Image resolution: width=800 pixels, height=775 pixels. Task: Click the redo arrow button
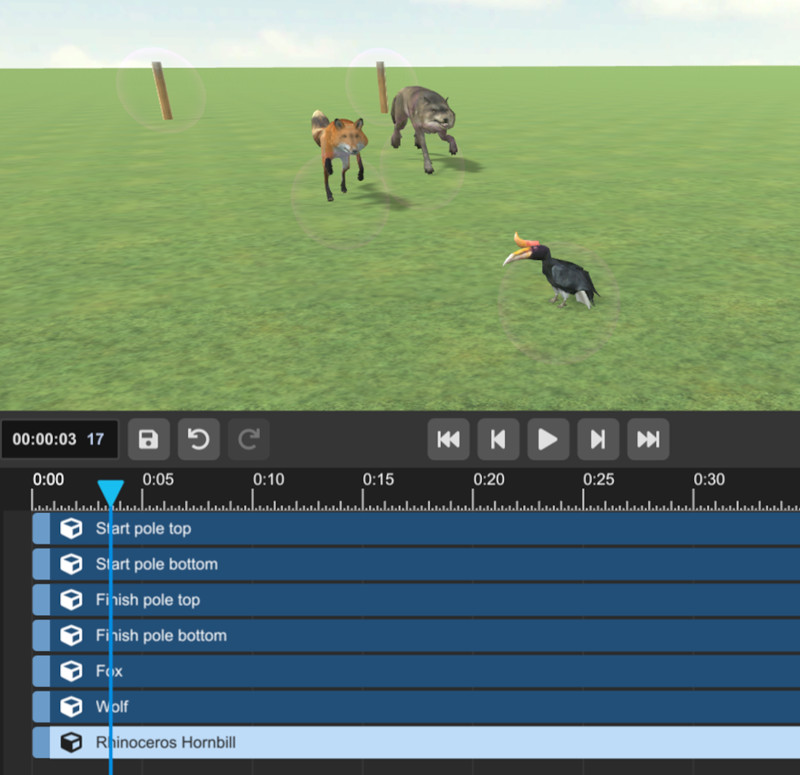pyautogui.click(x=248, y=439)
